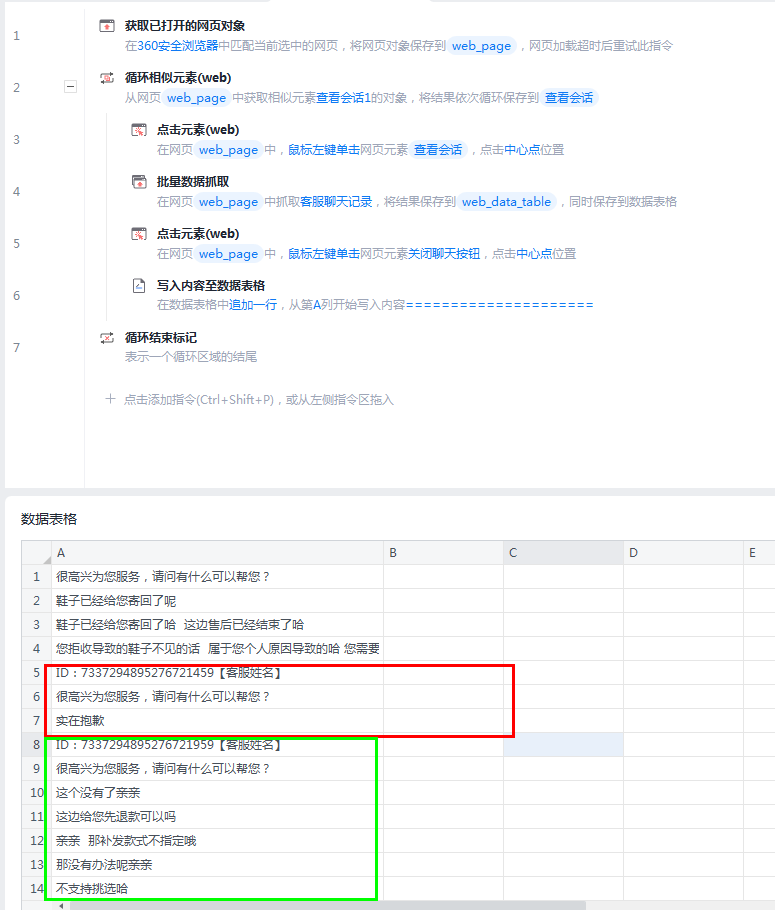
Task: Select step 4 title 批量数据抓取
Action: (x=193, y=182)
